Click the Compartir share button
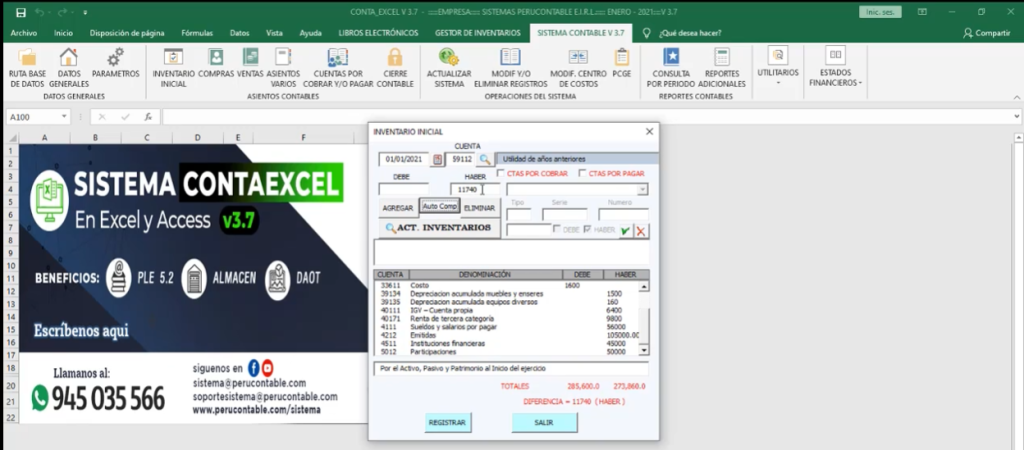The width and height of the screenshot is (1024, 450). click(x=987, y=33)
